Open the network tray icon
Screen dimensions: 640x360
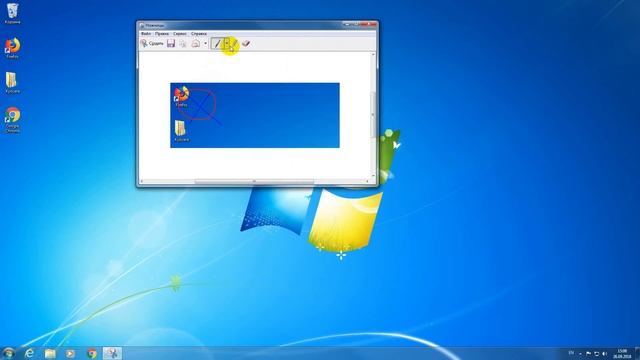[596, 353]
